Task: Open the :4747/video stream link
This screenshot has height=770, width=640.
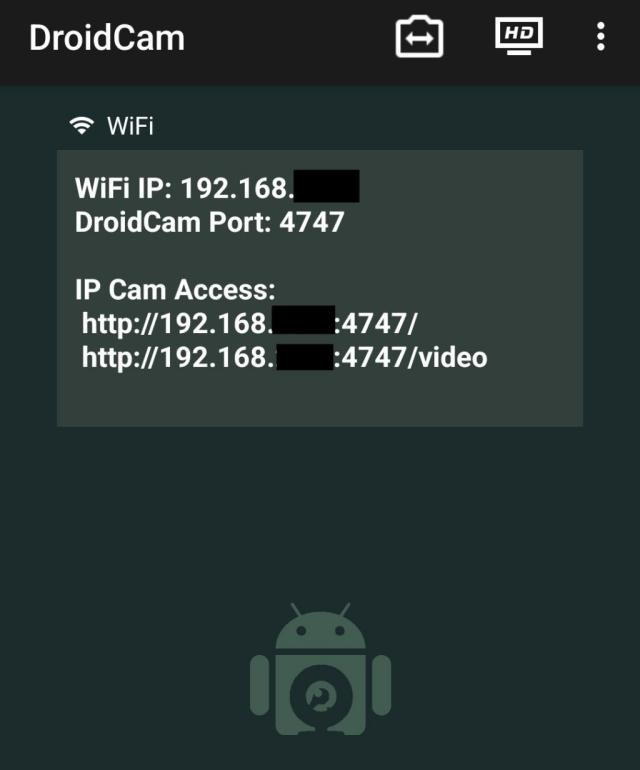Action: pyautogui.click(x=284, y=357)
